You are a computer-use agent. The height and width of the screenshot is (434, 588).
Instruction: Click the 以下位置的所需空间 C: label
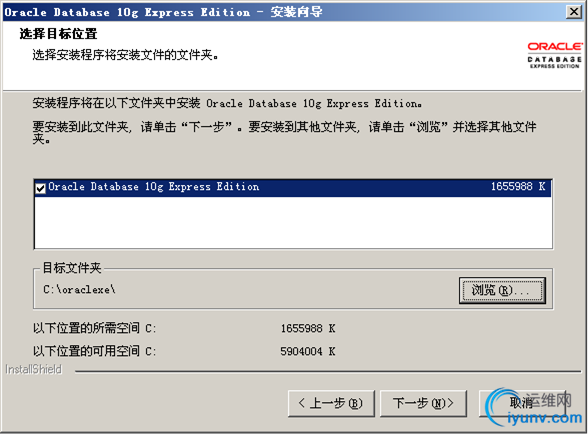click(94, 329)
